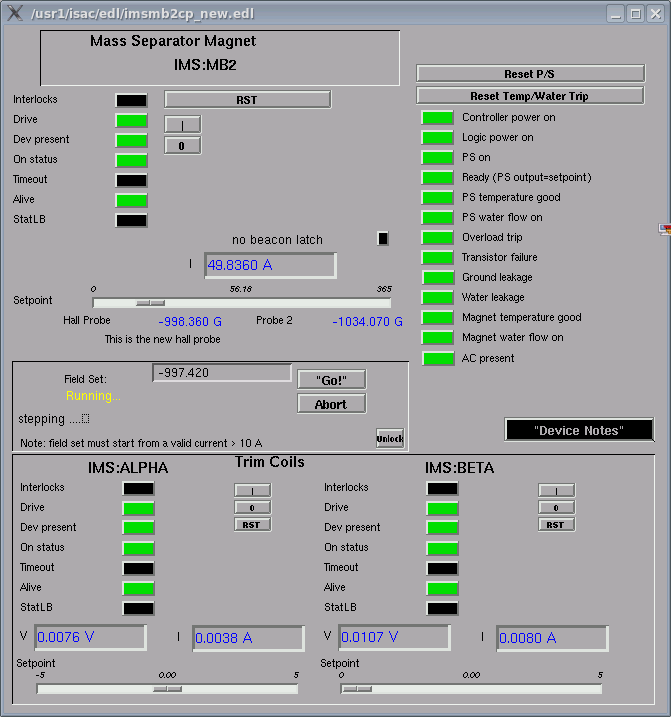
Task: Click the Controller power on status LED
Action: (x=437, y=118)
